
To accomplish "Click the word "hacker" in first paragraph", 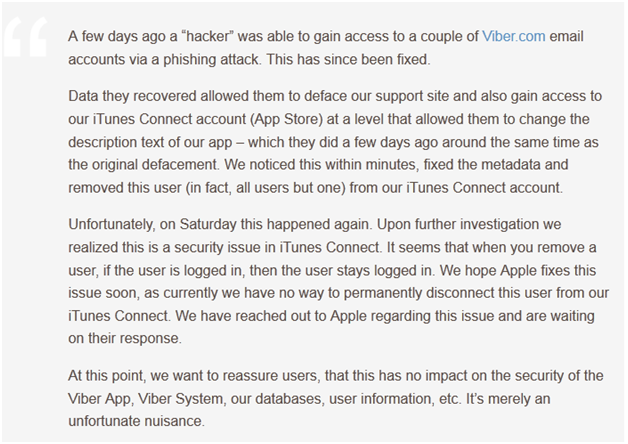I will 207,36.
